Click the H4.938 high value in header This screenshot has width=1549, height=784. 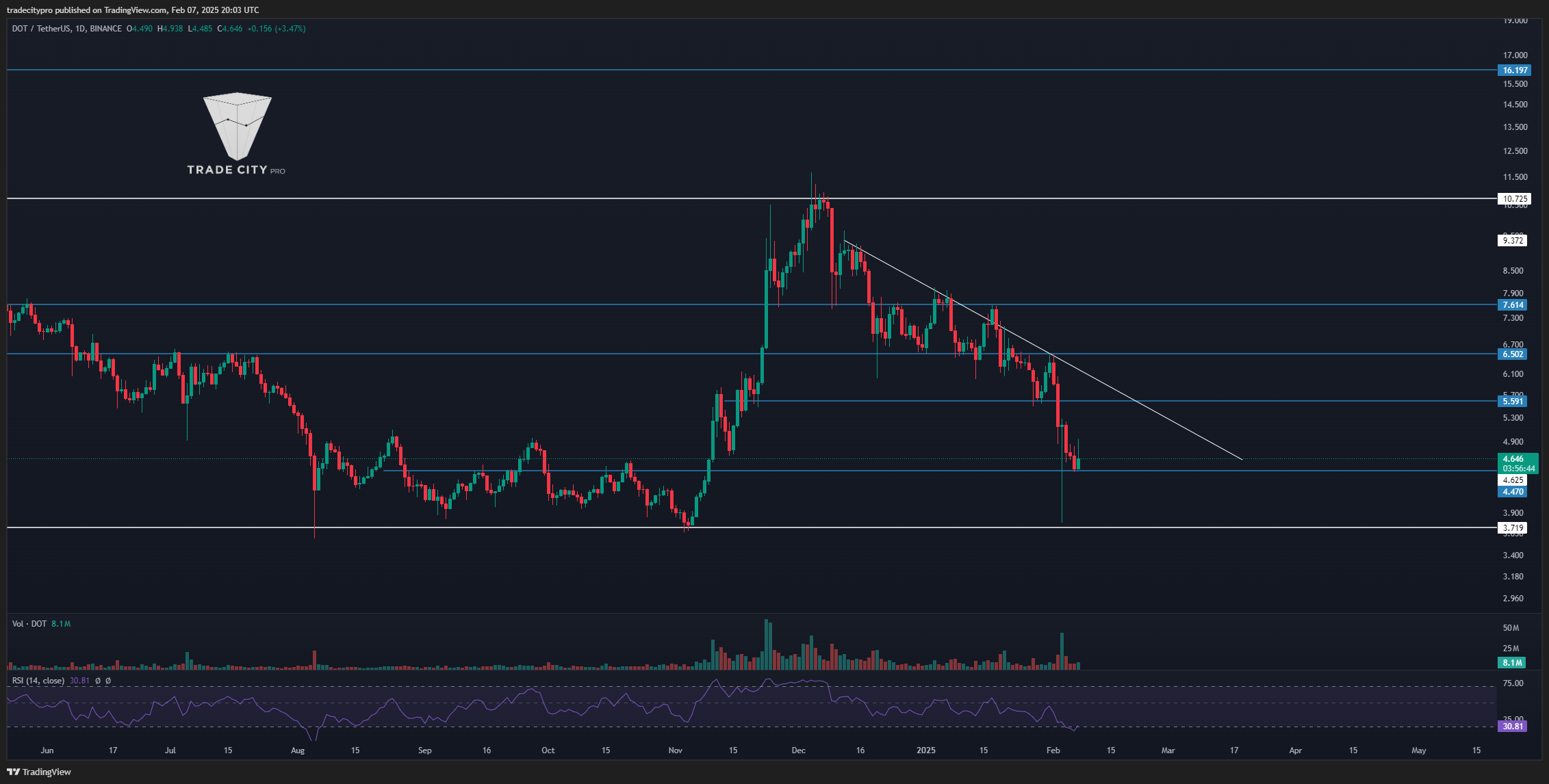pyautogui.click(x=170, y=29)
